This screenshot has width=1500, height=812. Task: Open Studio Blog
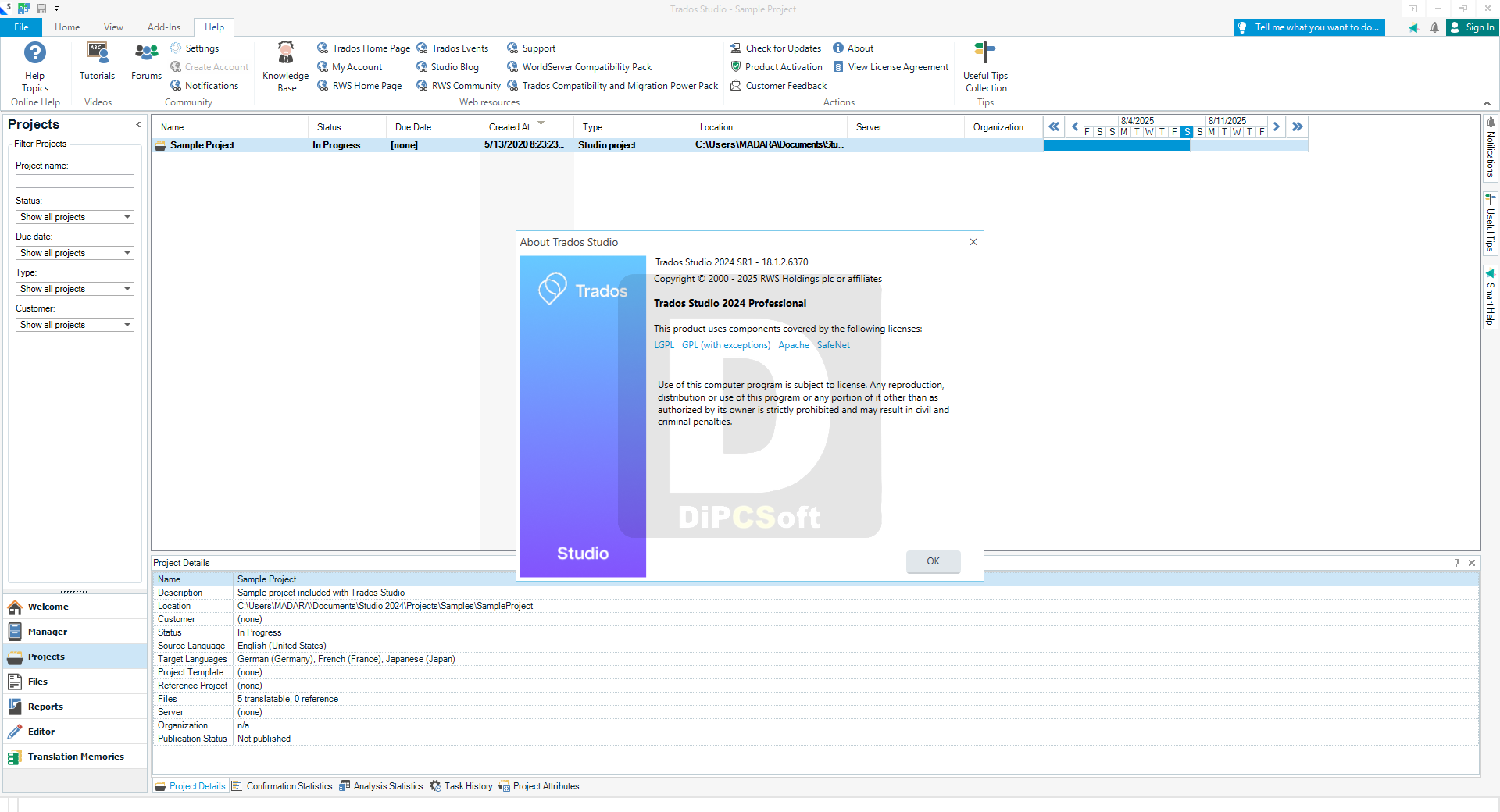[x=448, y=67]
